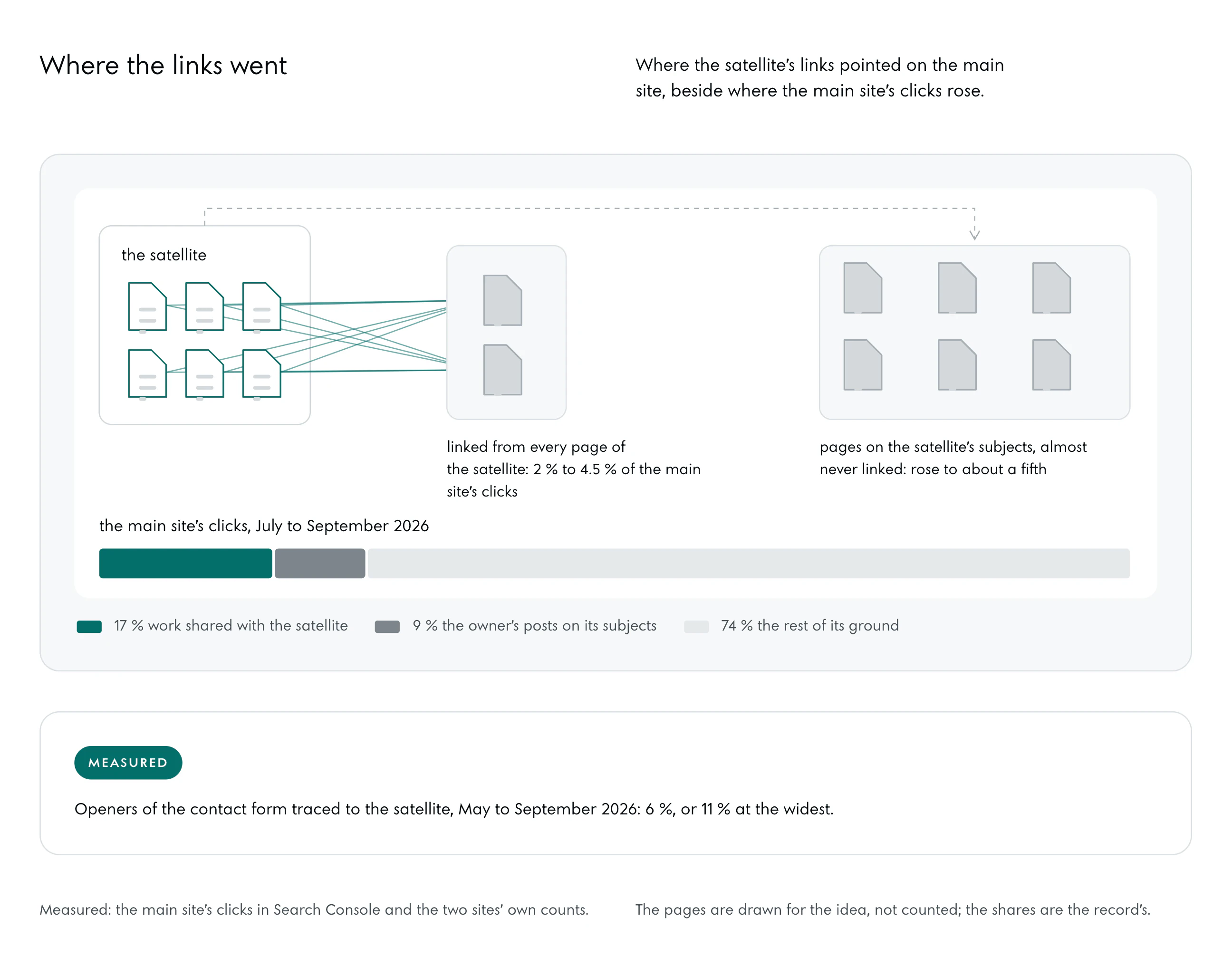
Task: Click 'the main site's clicks, July to September 2026'
Action: click(264, 526)
